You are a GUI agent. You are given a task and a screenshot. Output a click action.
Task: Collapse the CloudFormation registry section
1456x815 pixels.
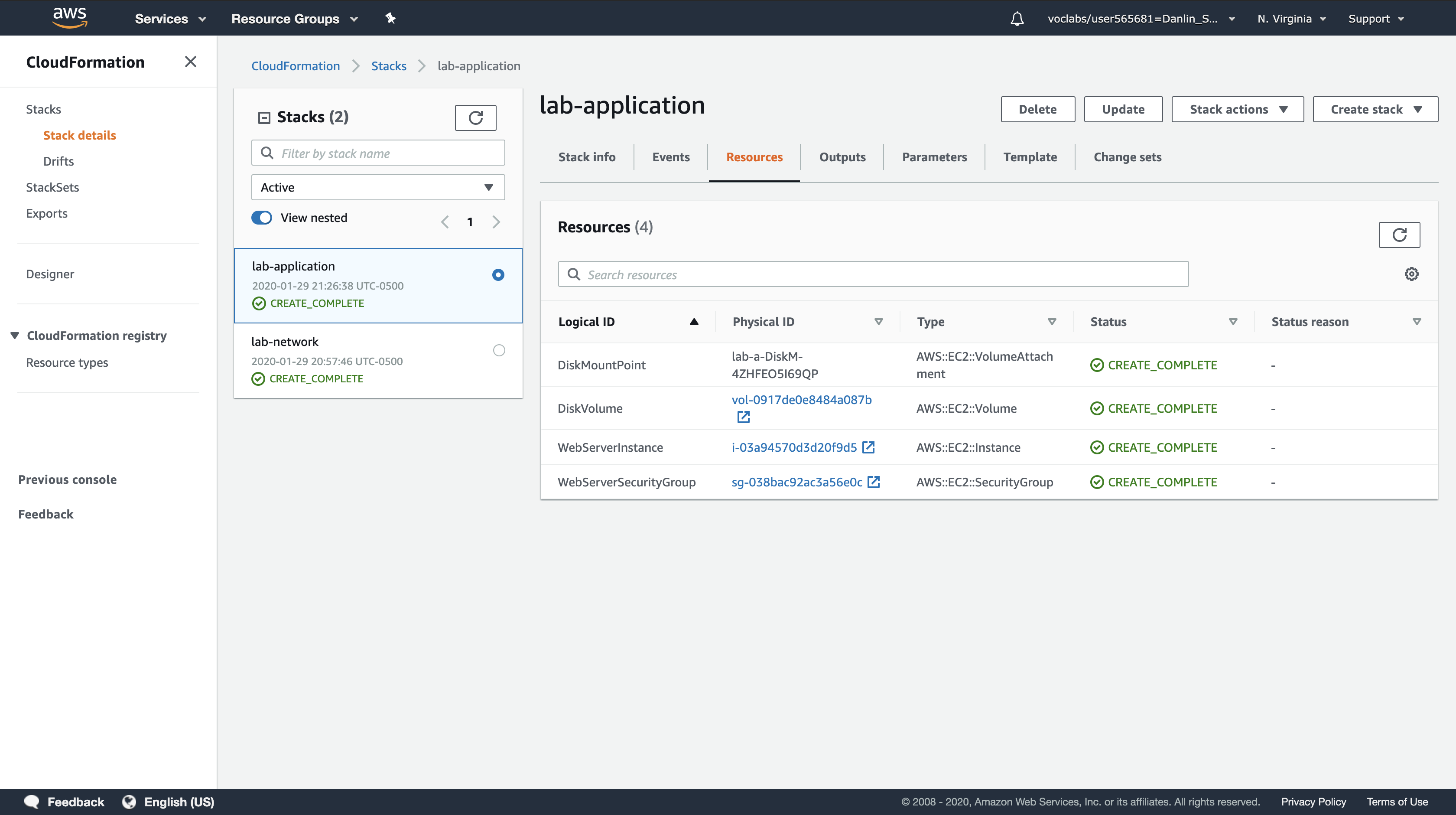click(15, 336)
